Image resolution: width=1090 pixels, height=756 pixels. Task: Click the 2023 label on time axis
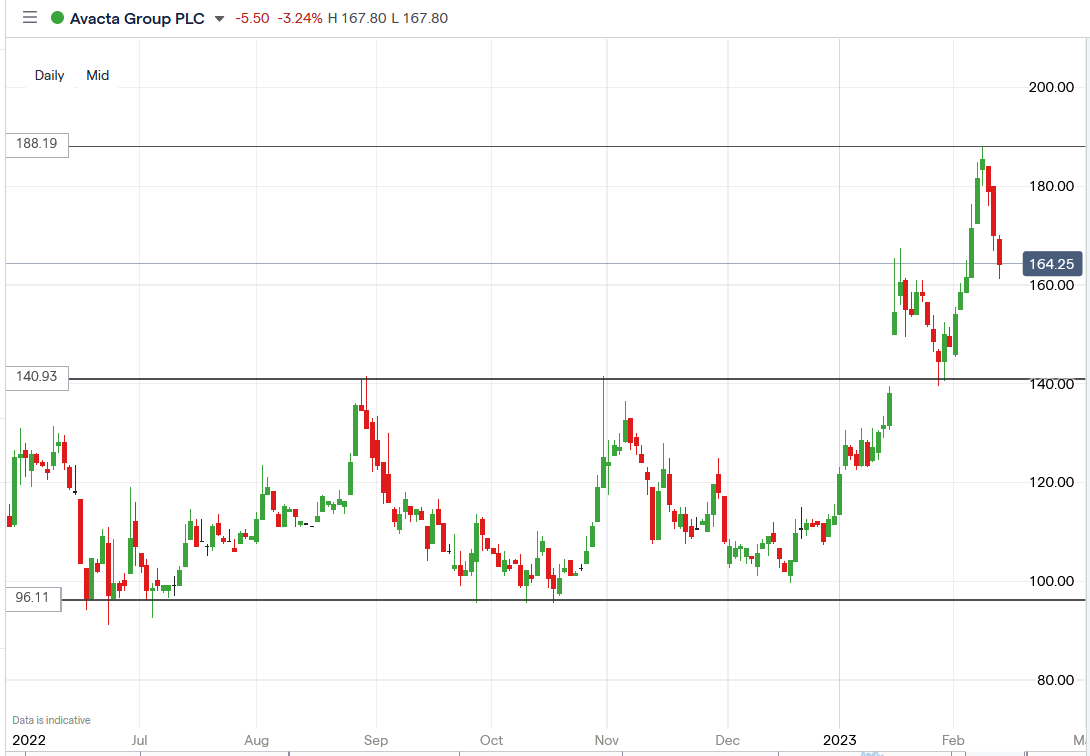(x=840, y=740)
